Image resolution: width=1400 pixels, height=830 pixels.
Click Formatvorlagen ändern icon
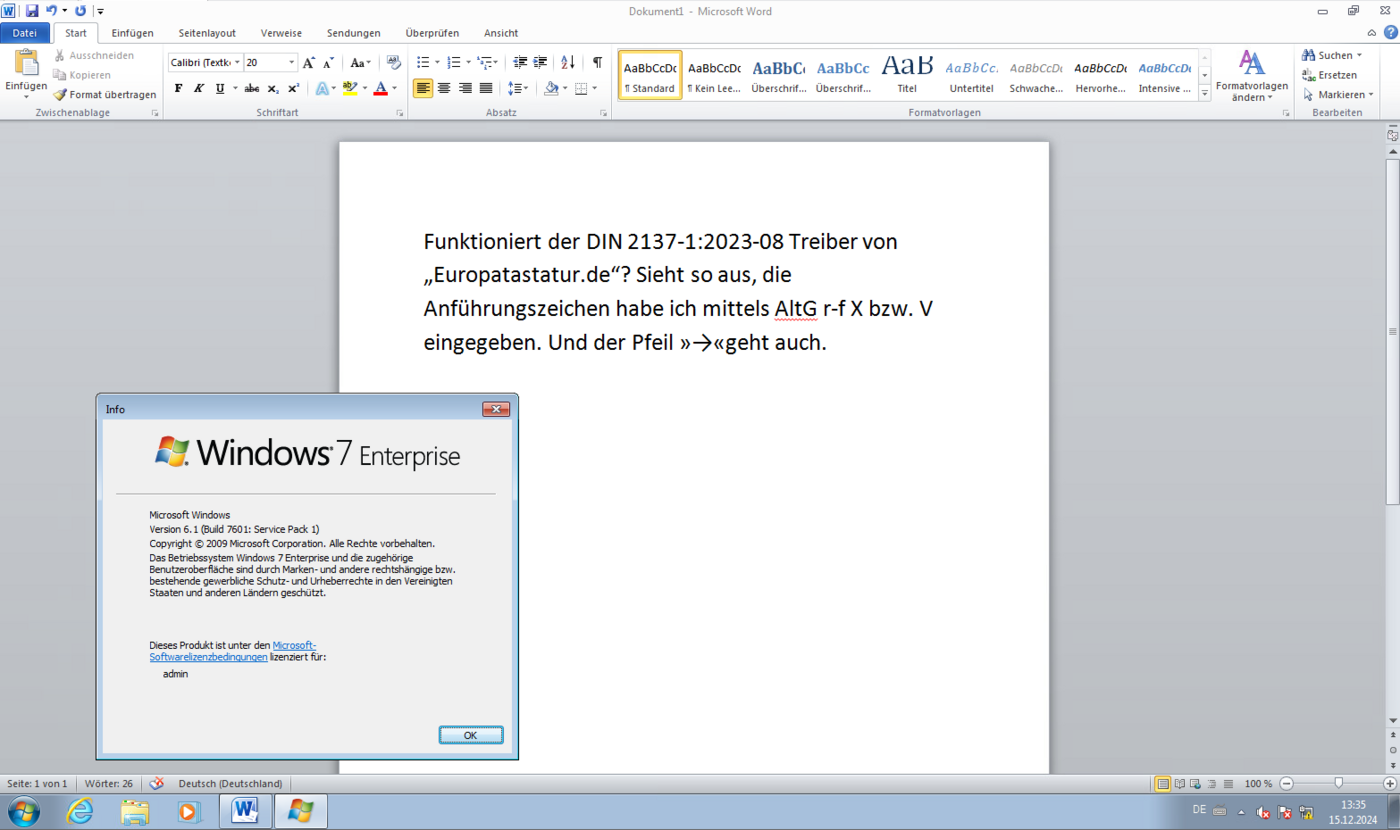(x=1252, y=62)
